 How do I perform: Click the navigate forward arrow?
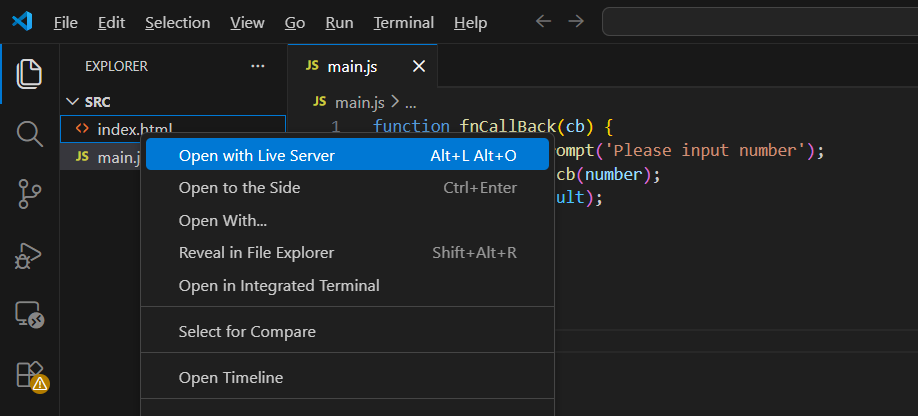pyautogui.click(x=575, y=21)
